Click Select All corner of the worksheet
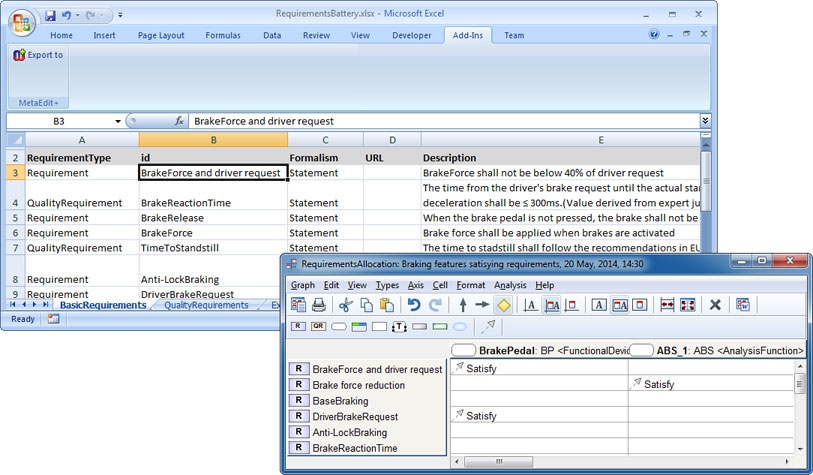 16,140
